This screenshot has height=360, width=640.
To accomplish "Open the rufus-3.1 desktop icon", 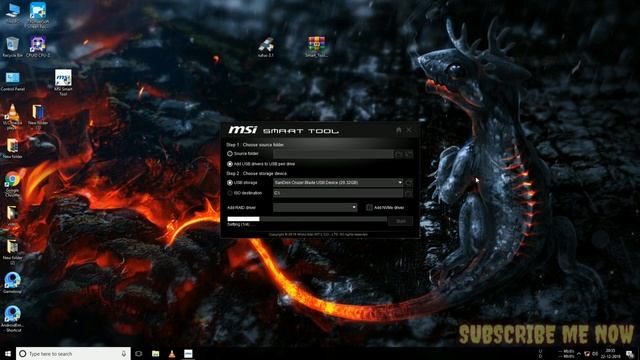I will tap(266, 47).
